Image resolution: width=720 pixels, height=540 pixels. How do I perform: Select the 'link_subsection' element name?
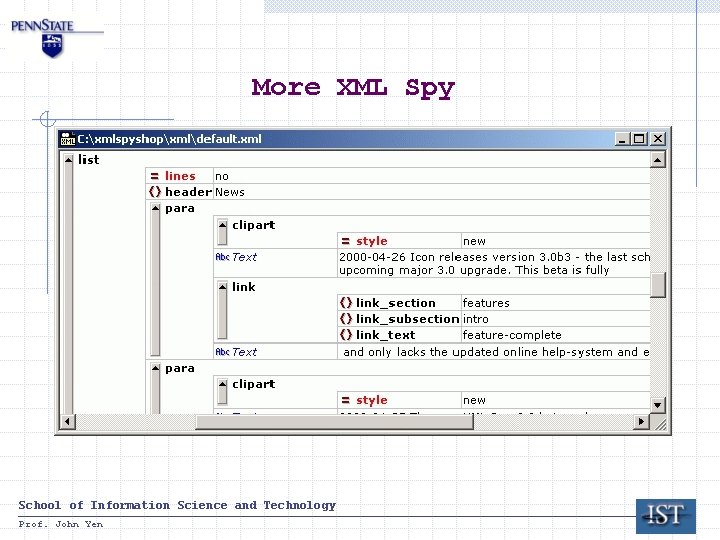pyautogui.click(x=407, y=319)
